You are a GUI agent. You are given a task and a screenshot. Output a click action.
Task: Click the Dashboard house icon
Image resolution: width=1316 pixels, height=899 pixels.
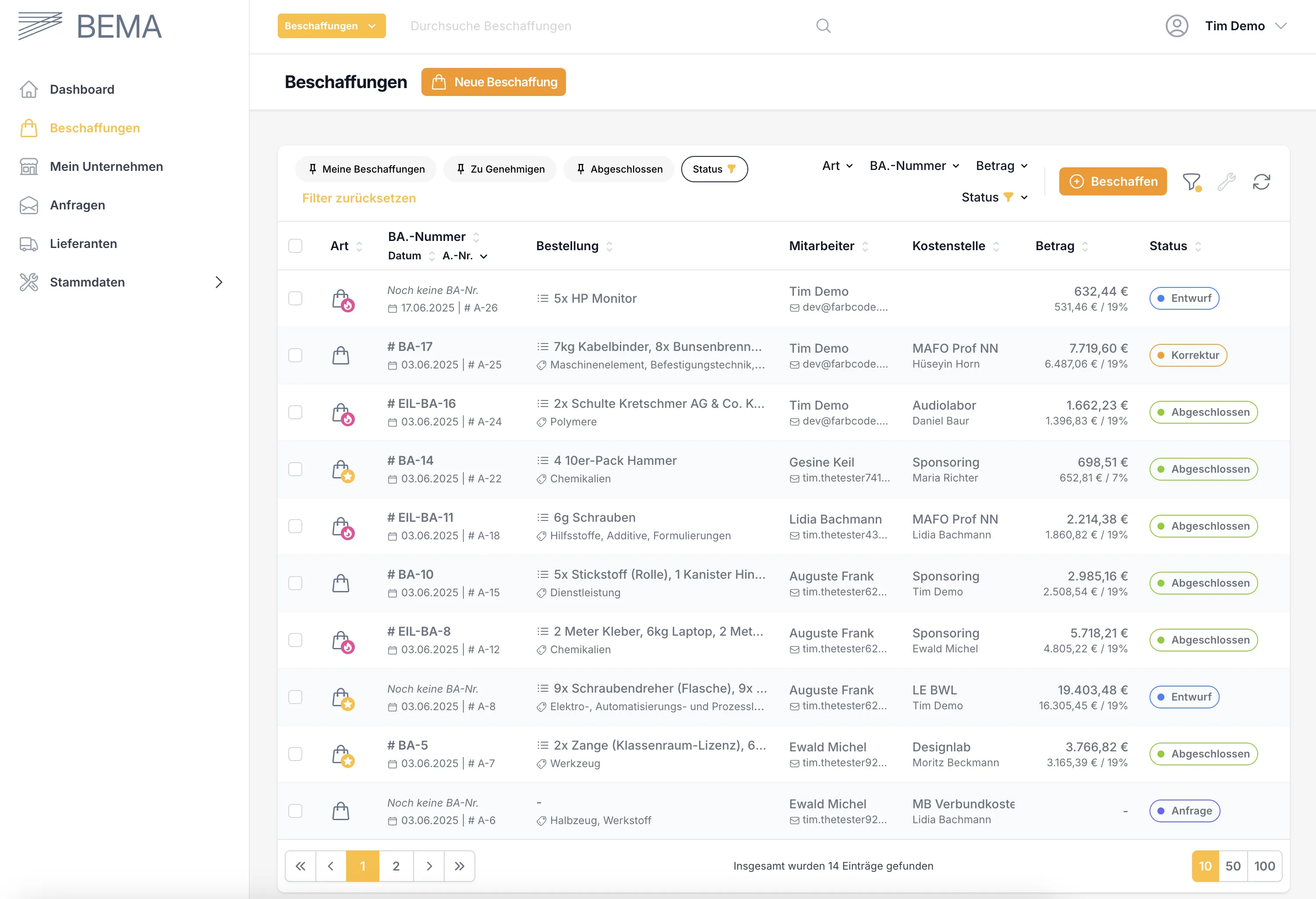[29, 89]
